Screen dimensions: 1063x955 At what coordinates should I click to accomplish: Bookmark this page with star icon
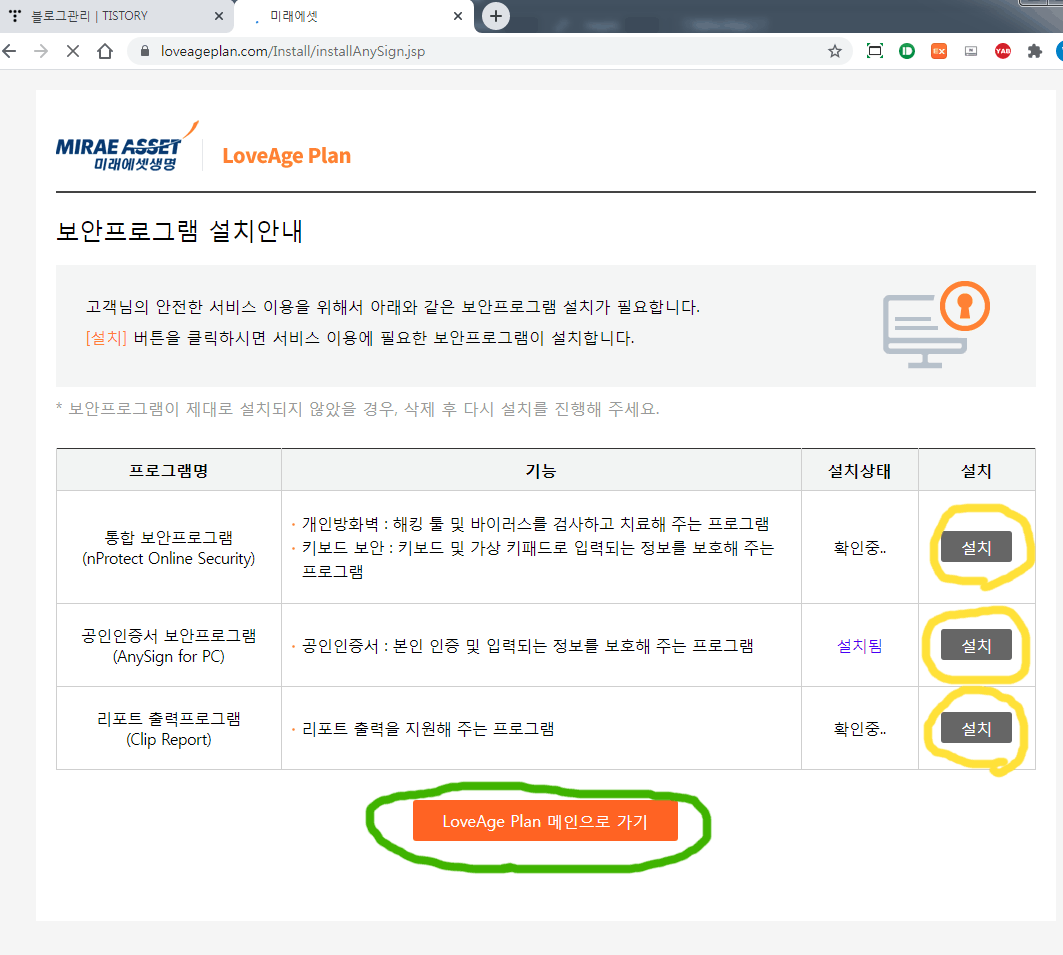[x=835, y=51]
